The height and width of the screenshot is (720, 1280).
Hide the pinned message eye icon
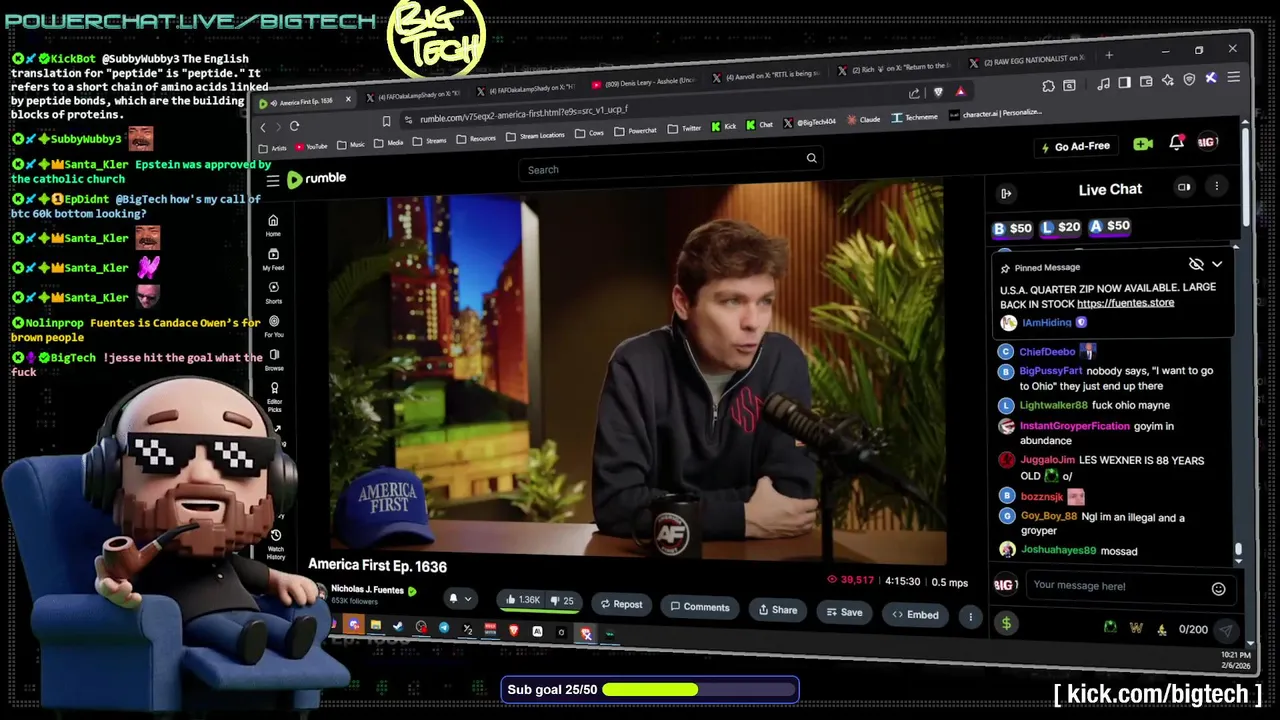click(1196, 264)
